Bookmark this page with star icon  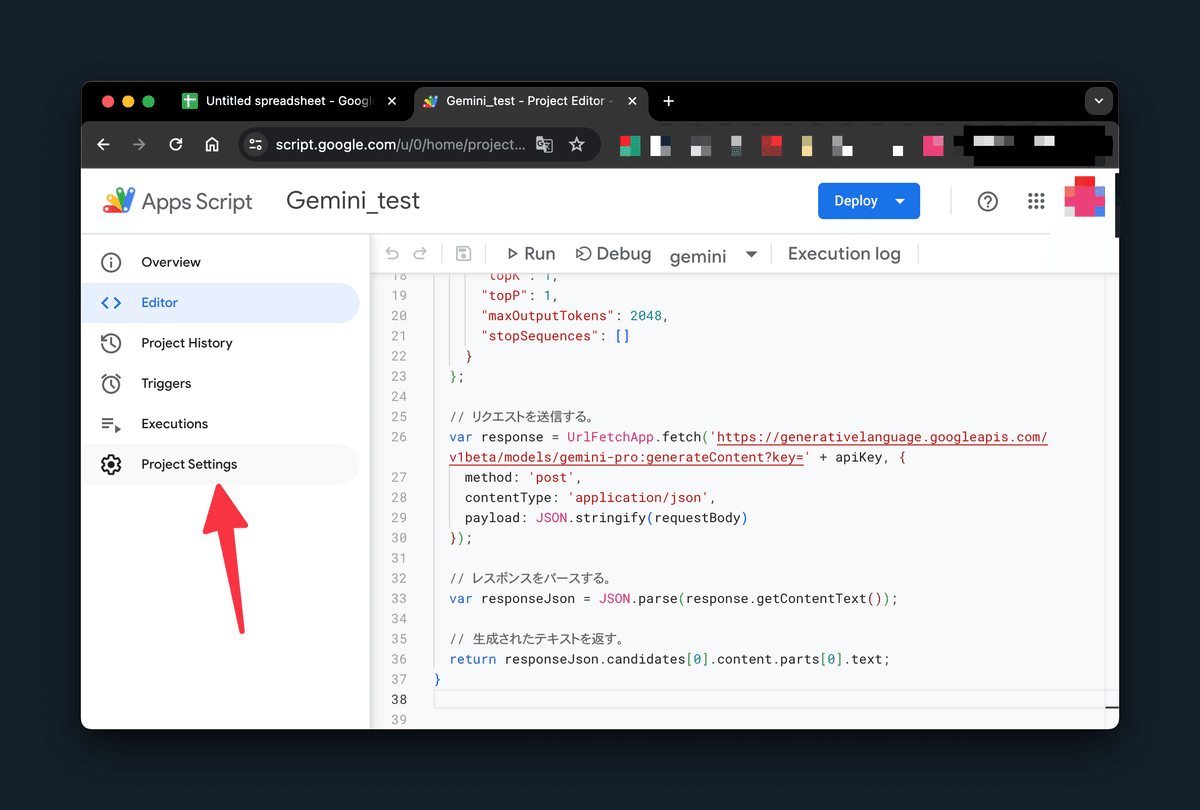577,144
